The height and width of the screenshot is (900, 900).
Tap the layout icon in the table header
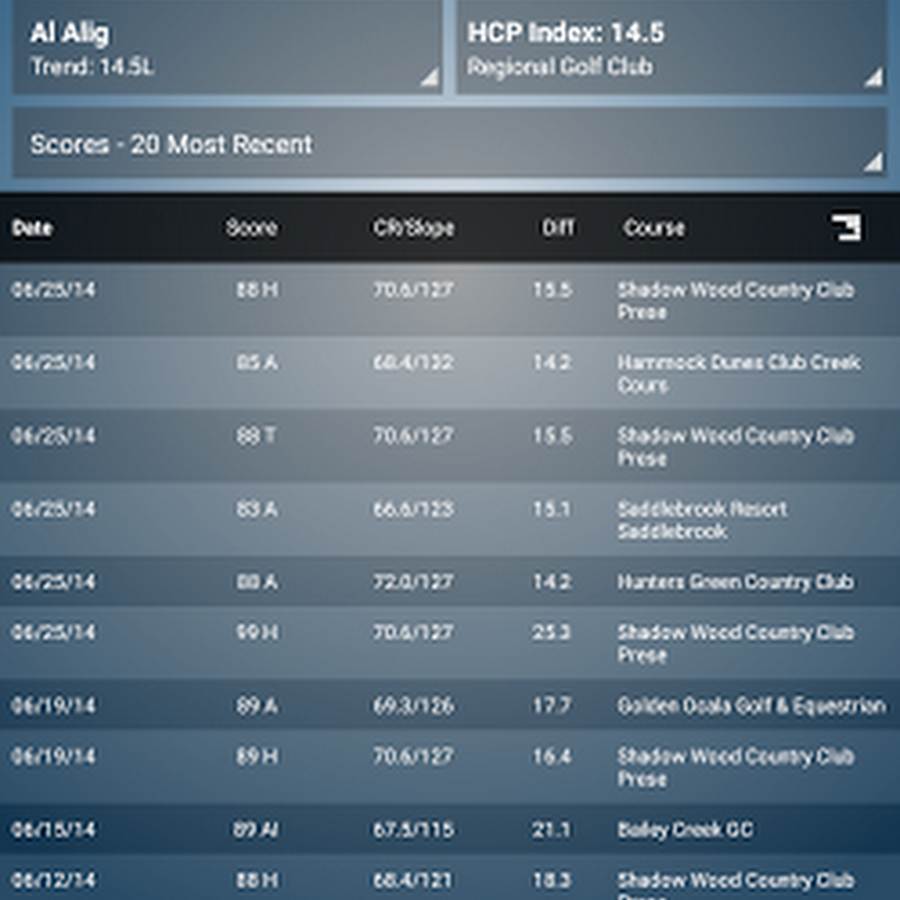click(x=846, y=228)
